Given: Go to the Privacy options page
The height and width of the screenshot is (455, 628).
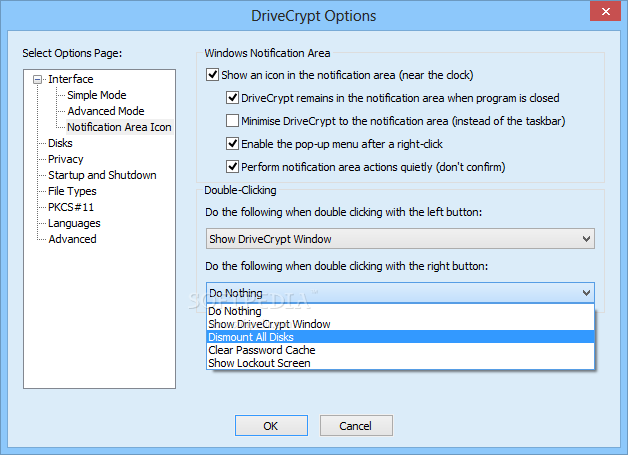Looking at the screenshot, I should (x=65, y=159).
